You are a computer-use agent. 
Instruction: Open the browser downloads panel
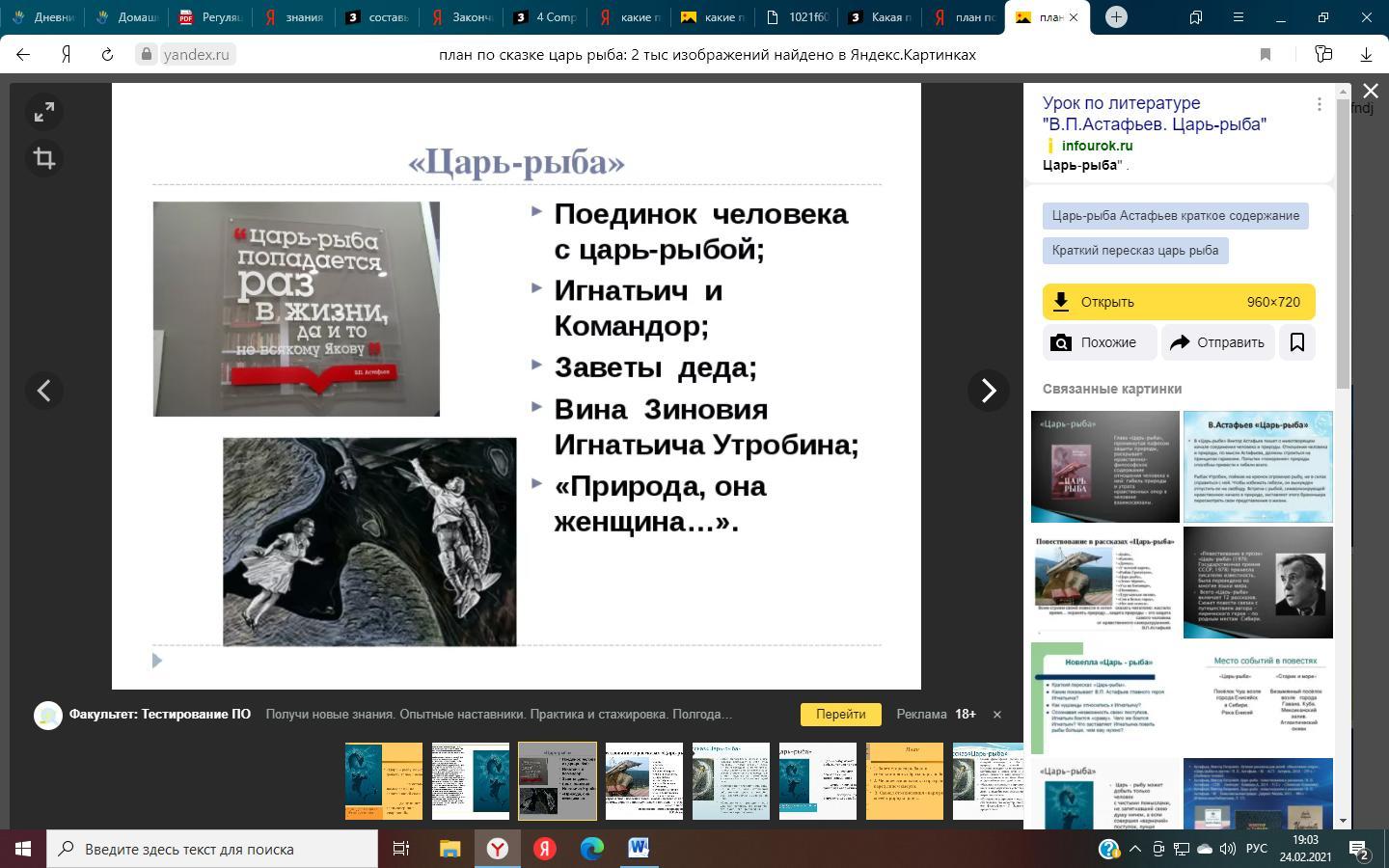tap(1366, 55)
